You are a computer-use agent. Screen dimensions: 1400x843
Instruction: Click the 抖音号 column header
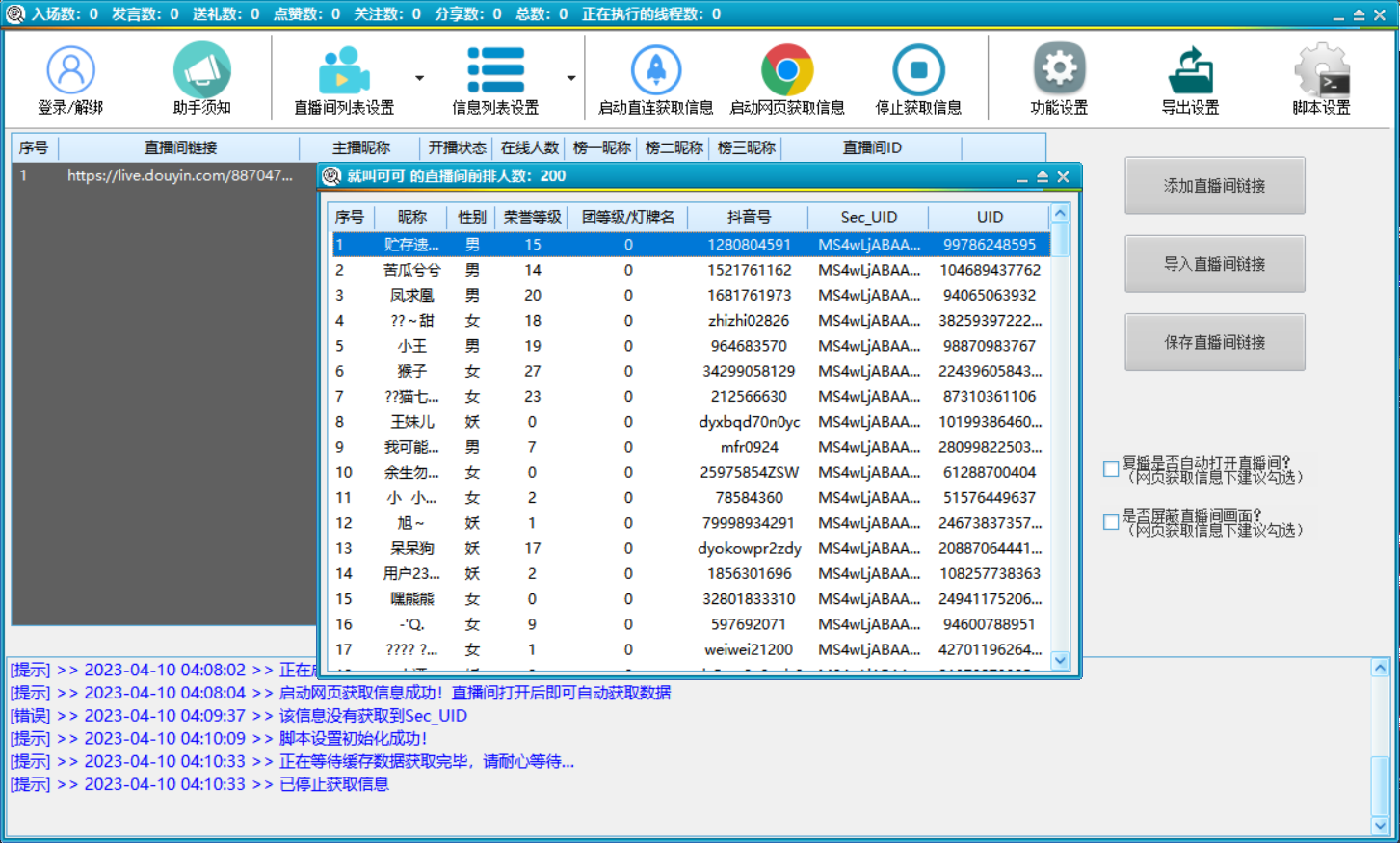pyautogui.click(x=747, y=217)
